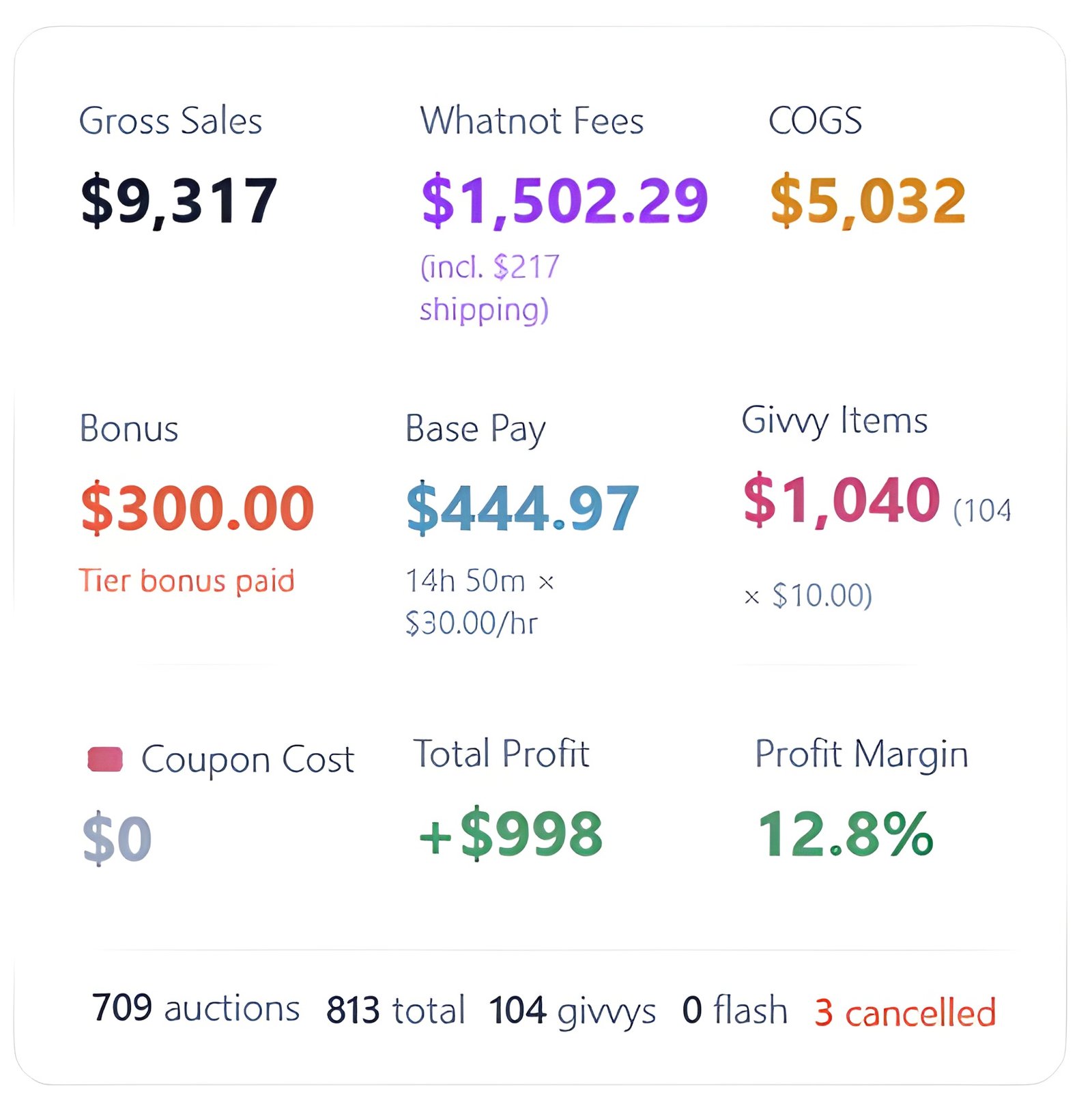Select the Whatnot Fees amount $1,502.29
The width and height of the screenshot is (1092, 1119).
(x=564, y=200)
